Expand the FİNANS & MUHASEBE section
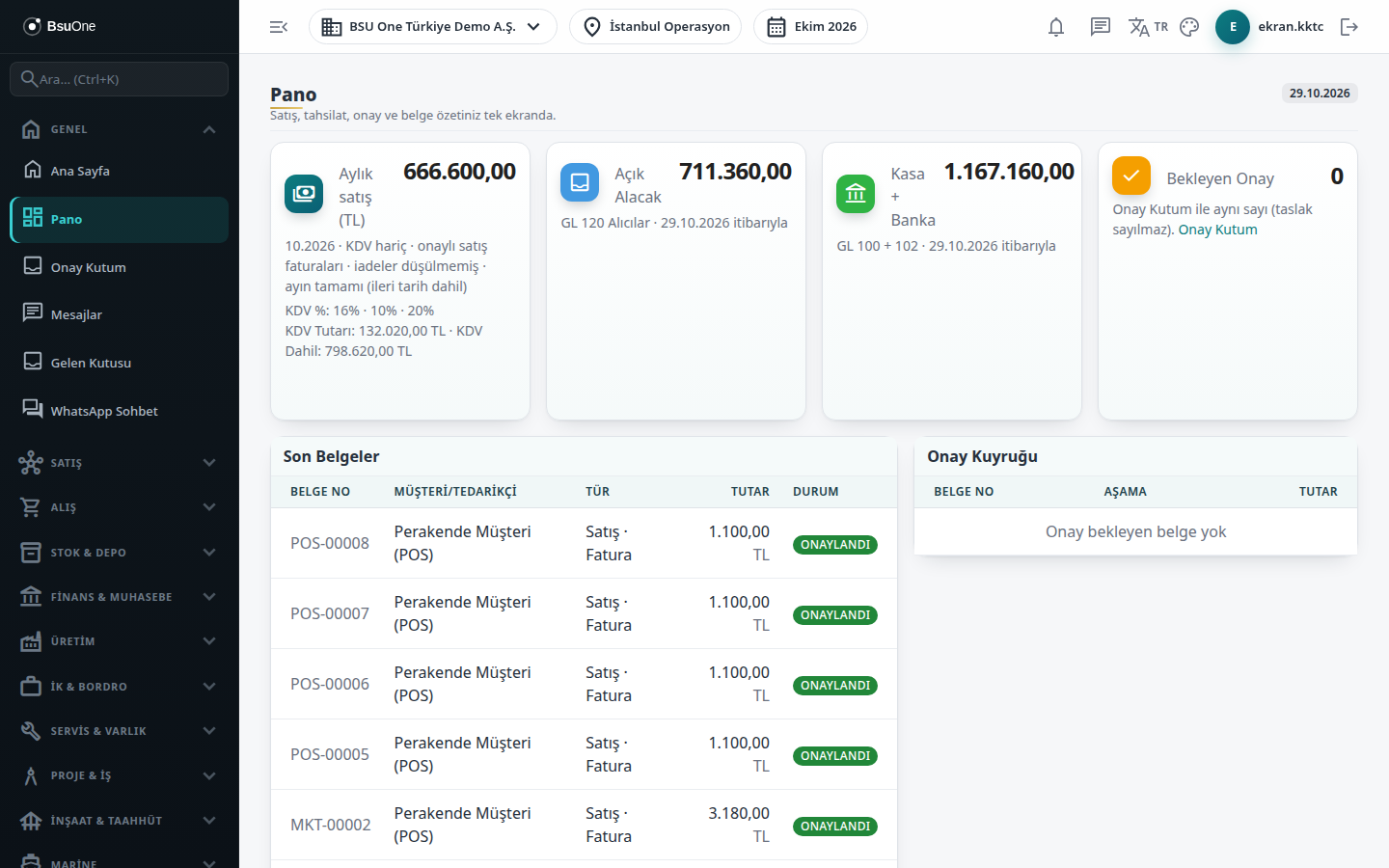The image size is (1389, 868). tap(120, 597)
